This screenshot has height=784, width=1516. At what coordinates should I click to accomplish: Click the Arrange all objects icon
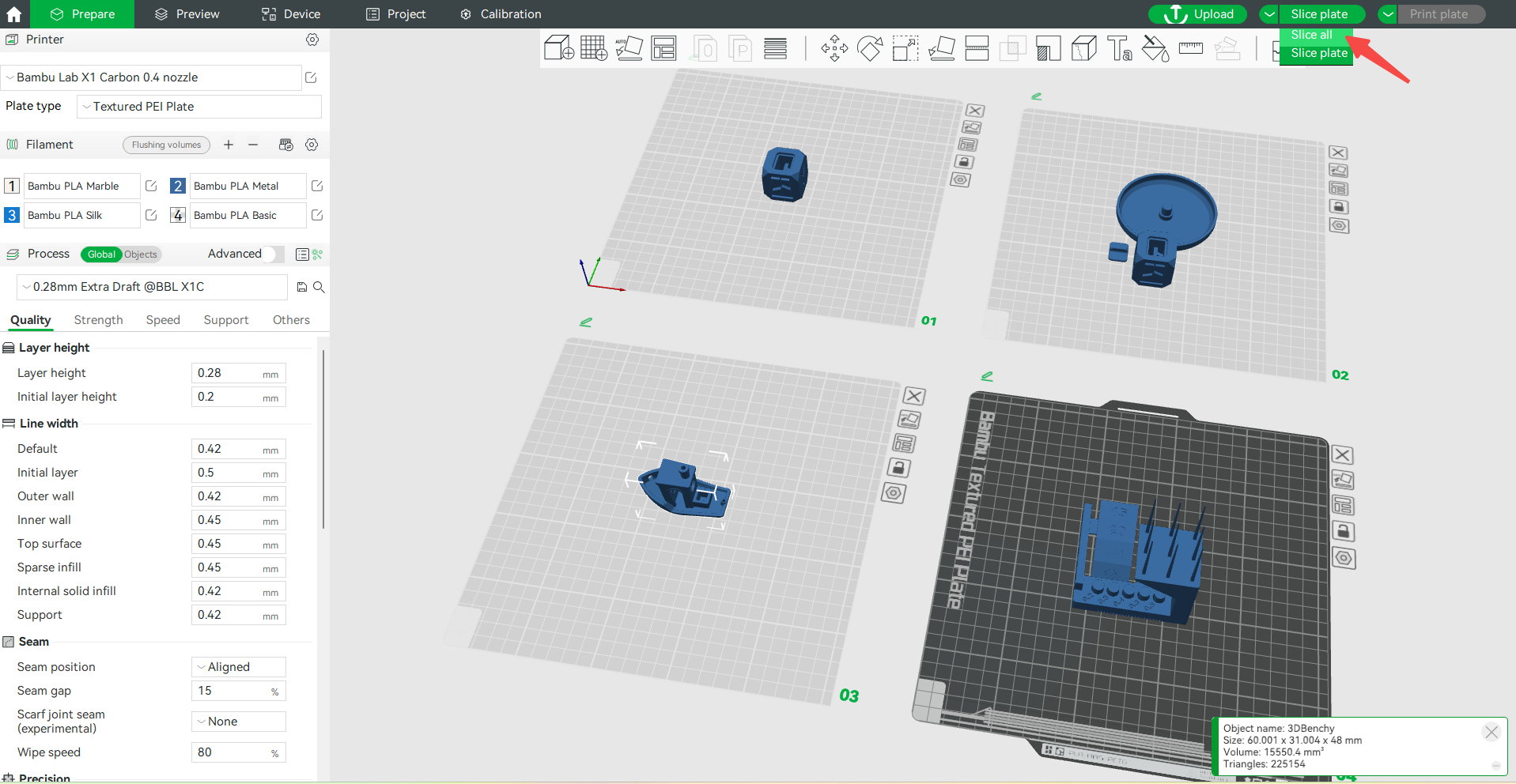(x=663, y=47)
